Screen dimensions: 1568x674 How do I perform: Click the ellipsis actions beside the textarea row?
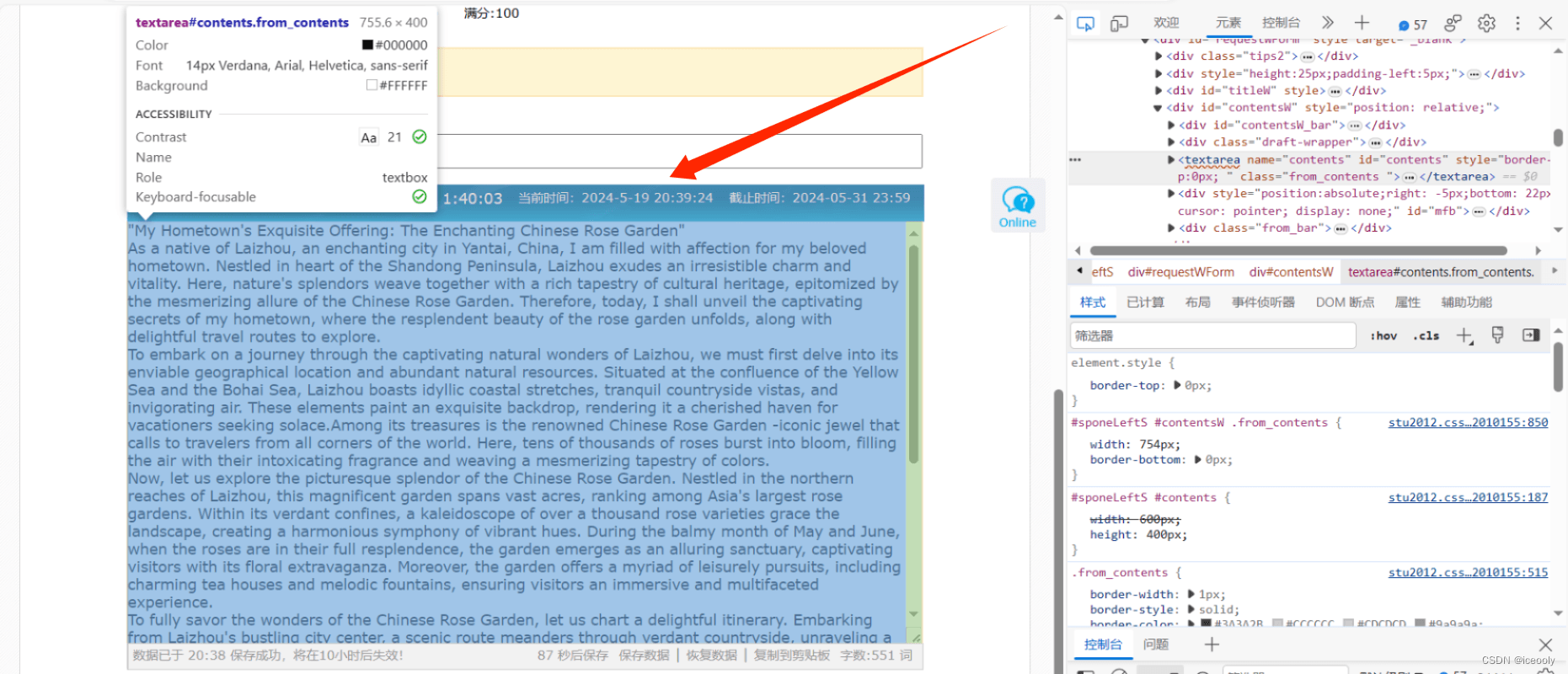(1075, 159)
